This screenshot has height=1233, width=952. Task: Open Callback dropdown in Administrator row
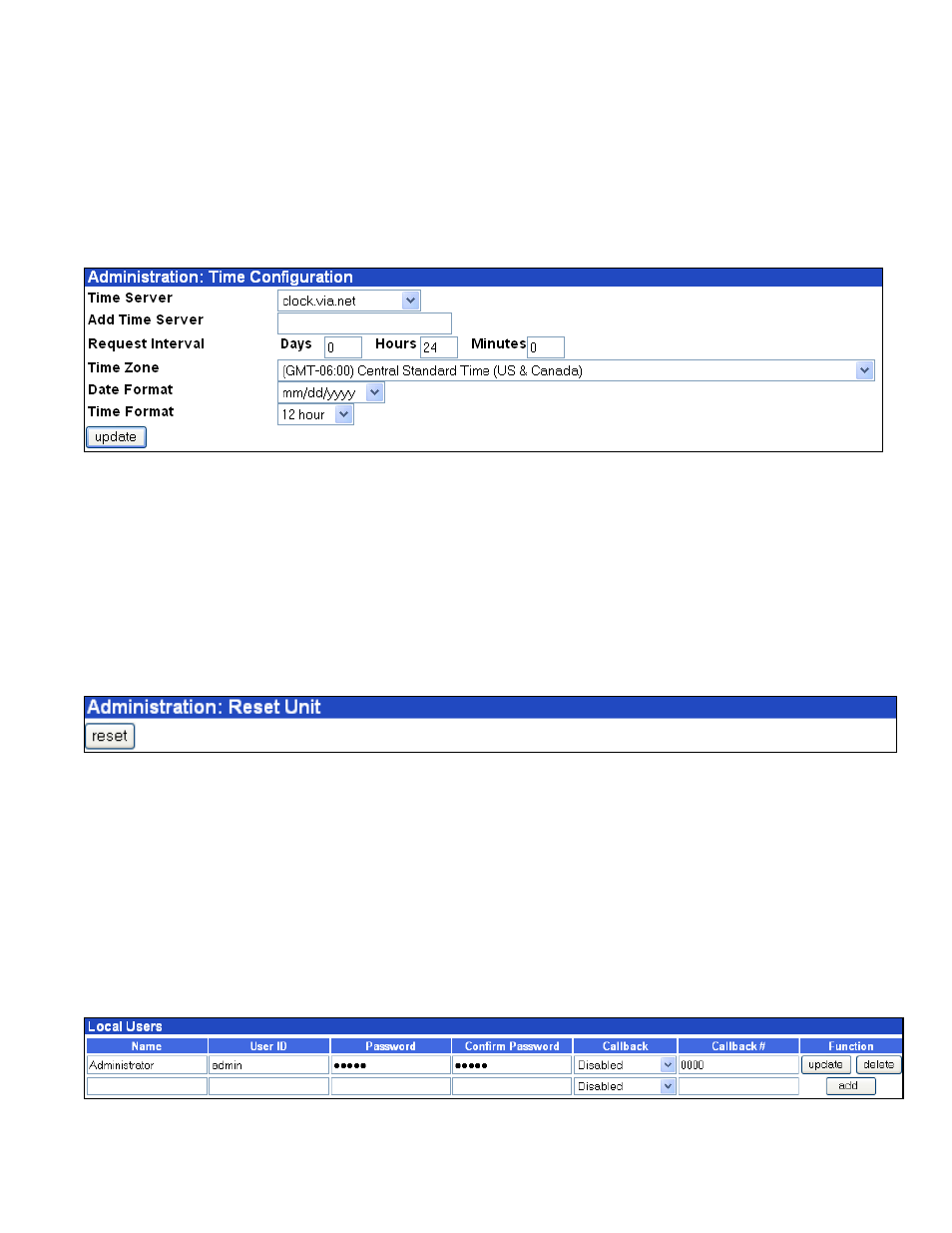point(626,1065)
